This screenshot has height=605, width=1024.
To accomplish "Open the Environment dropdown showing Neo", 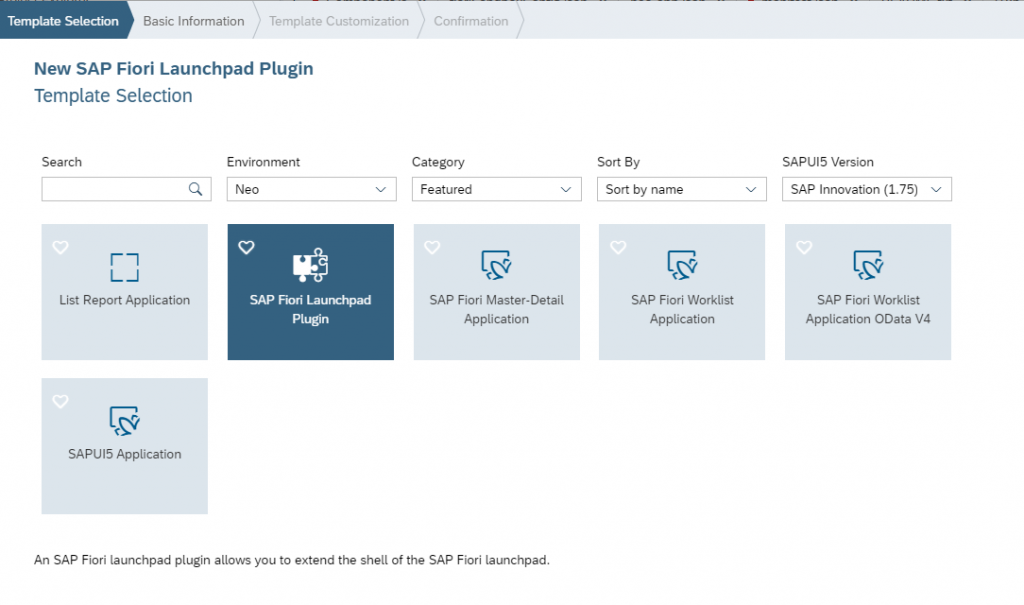I will [312, 189].
